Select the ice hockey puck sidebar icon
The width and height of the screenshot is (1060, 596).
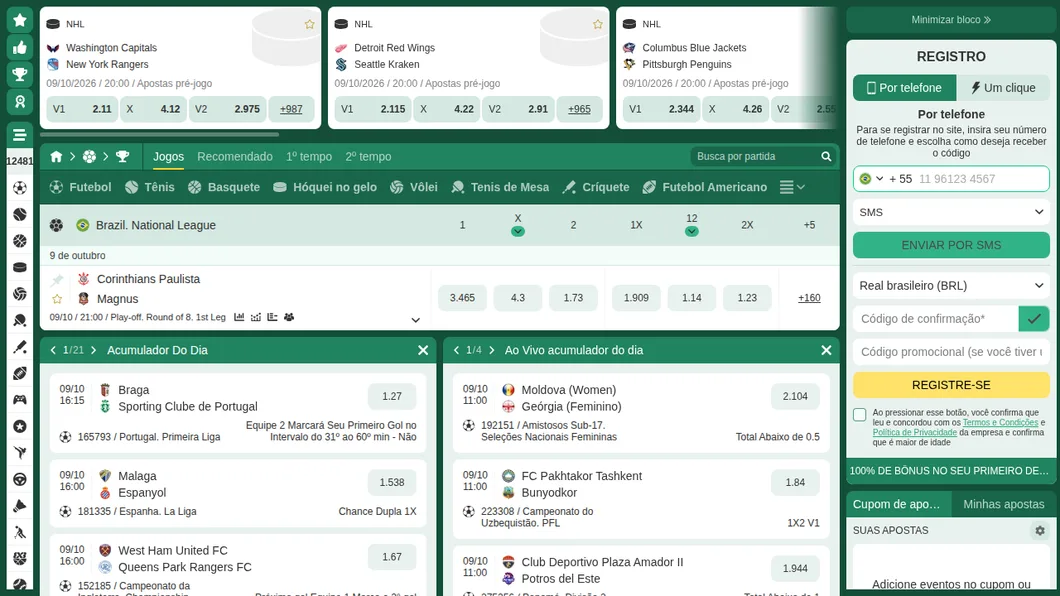[x=20, y=267]
